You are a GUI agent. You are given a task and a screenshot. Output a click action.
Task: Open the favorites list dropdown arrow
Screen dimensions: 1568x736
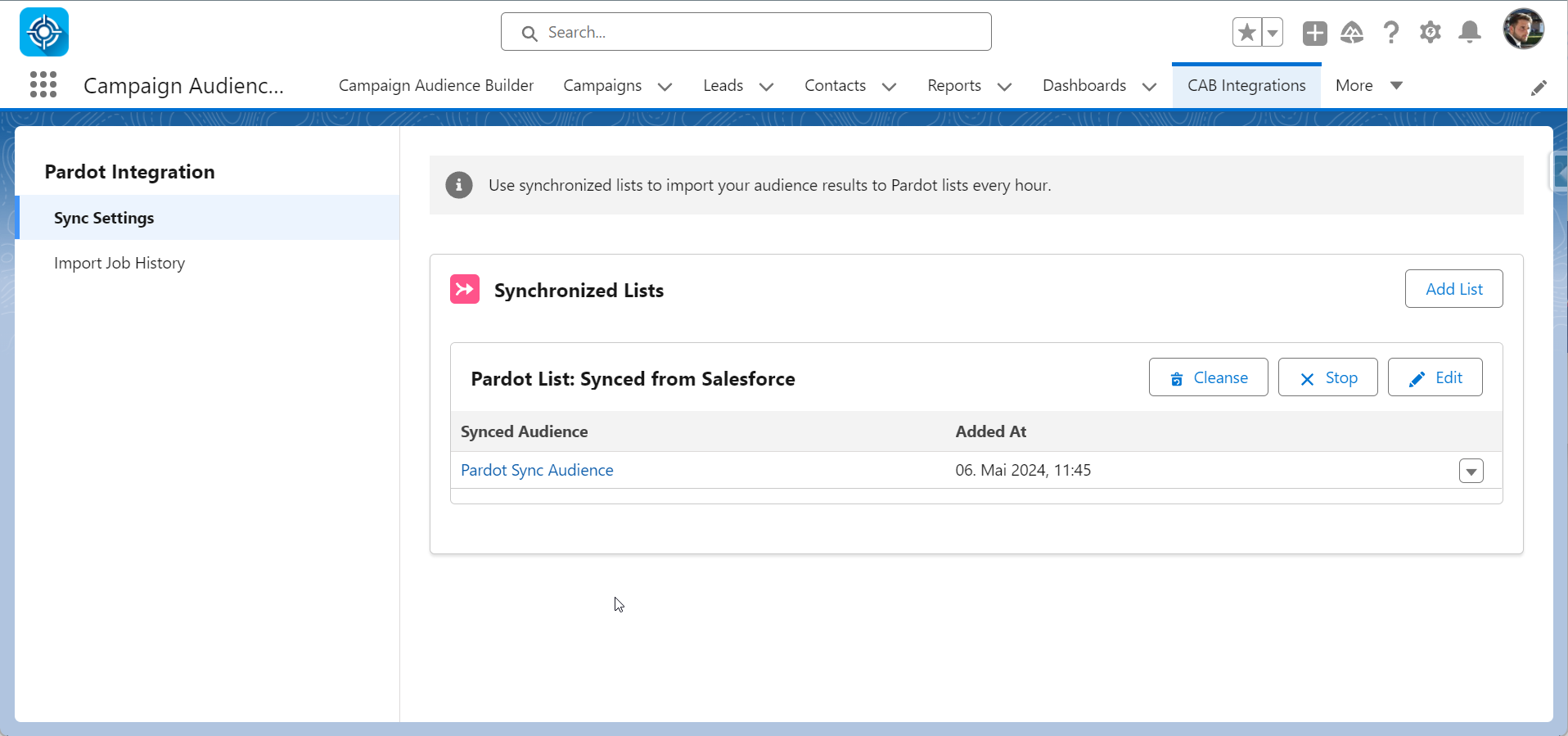point(1273,33)
